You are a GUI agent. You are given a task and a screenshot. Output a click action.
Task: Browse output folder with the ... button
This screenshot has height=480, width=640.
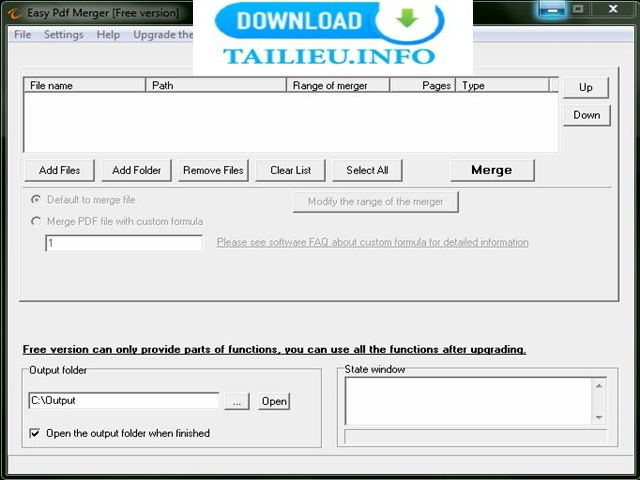tap(237, 401)
